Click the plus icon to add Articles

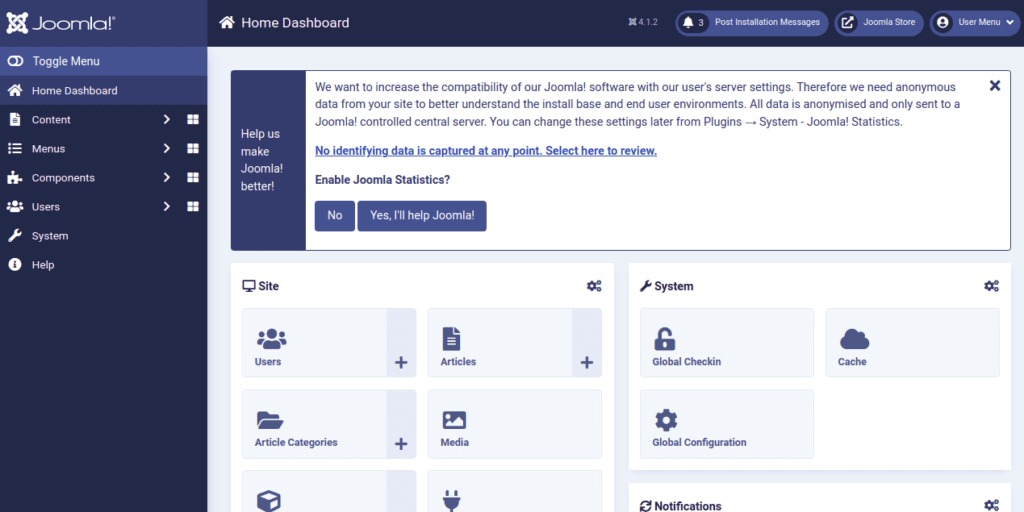pos(586,362)
